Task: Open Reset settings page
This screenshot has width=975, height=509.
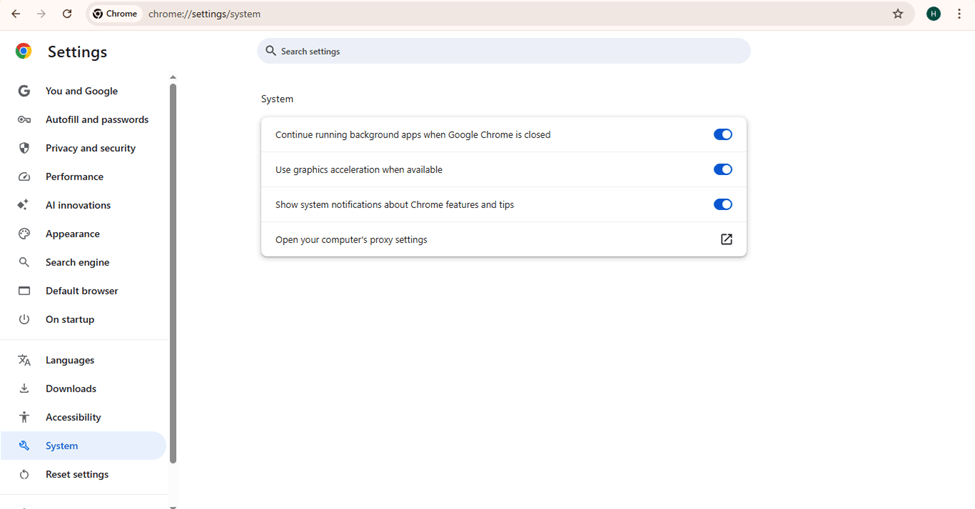Action: click(77, 474)
